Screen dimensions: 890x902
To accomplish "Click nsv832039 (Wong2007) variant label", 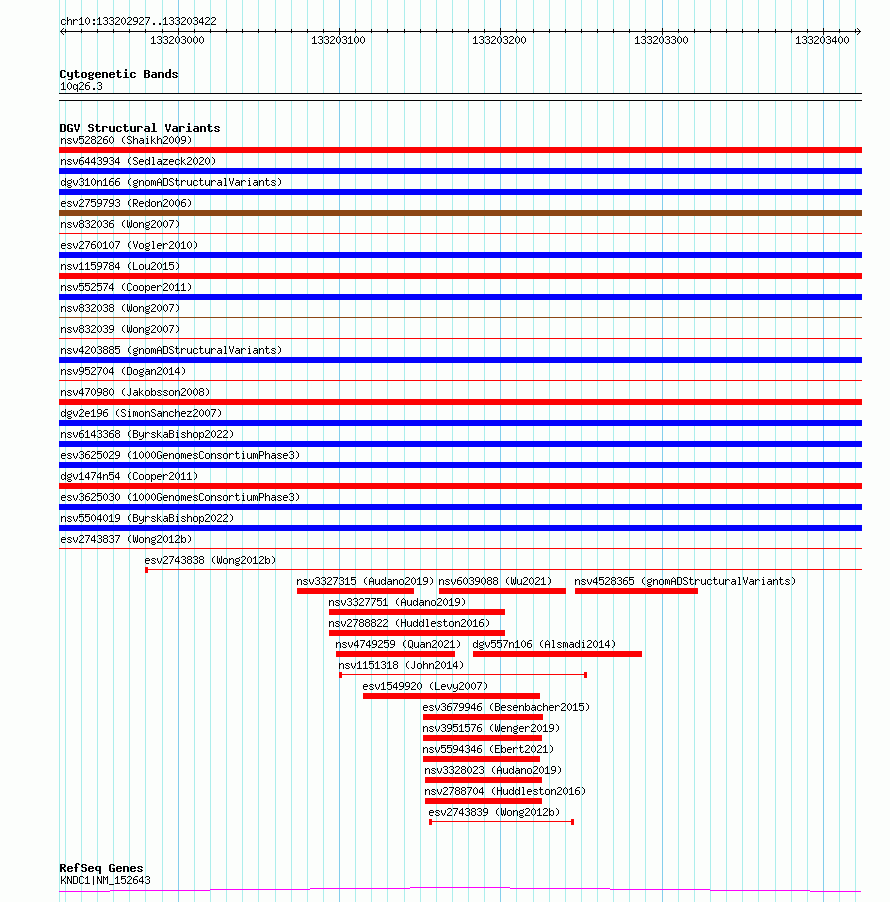I will (120, 329).
